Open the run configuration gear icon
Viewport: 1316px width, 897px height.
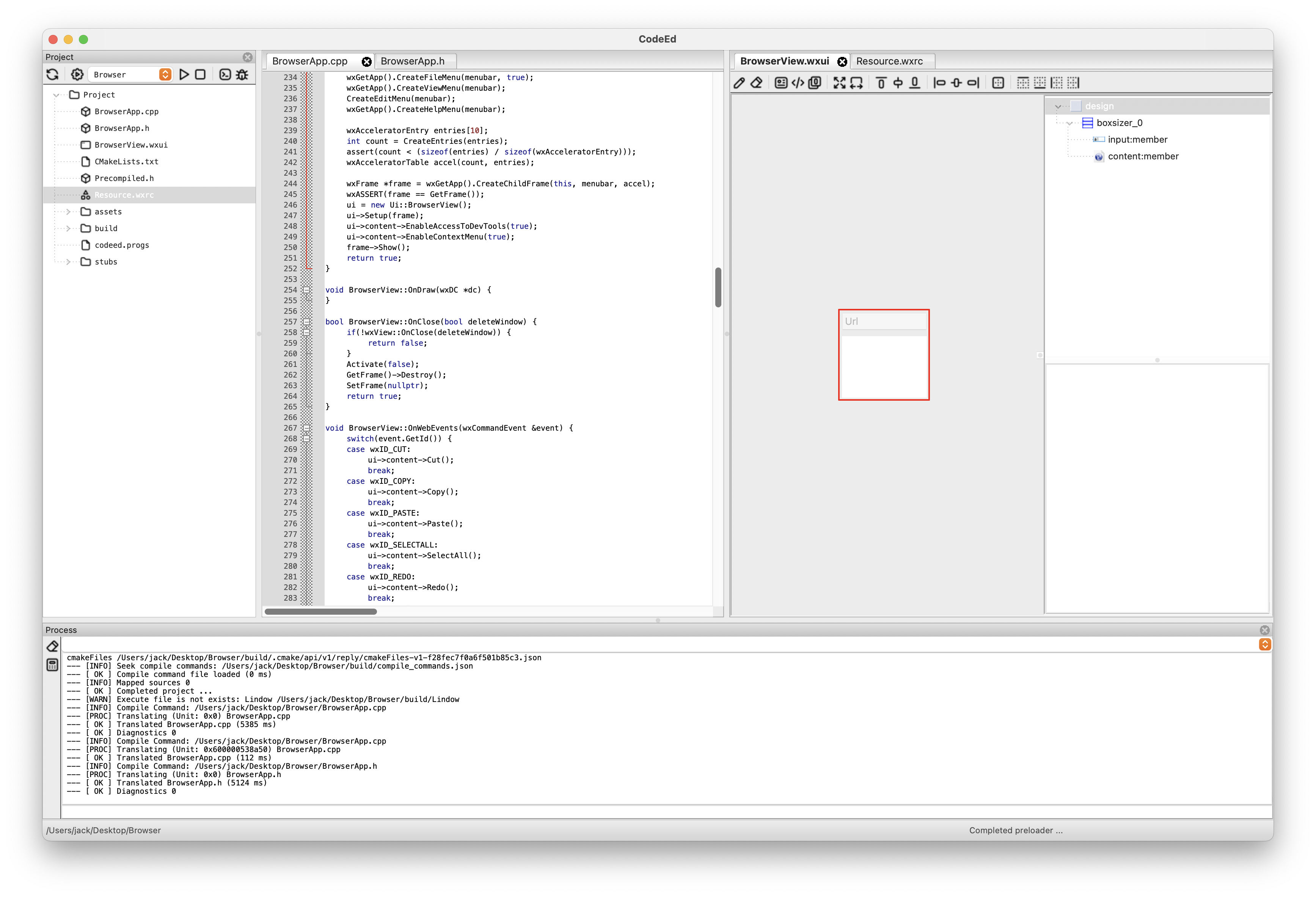point(77,74)
